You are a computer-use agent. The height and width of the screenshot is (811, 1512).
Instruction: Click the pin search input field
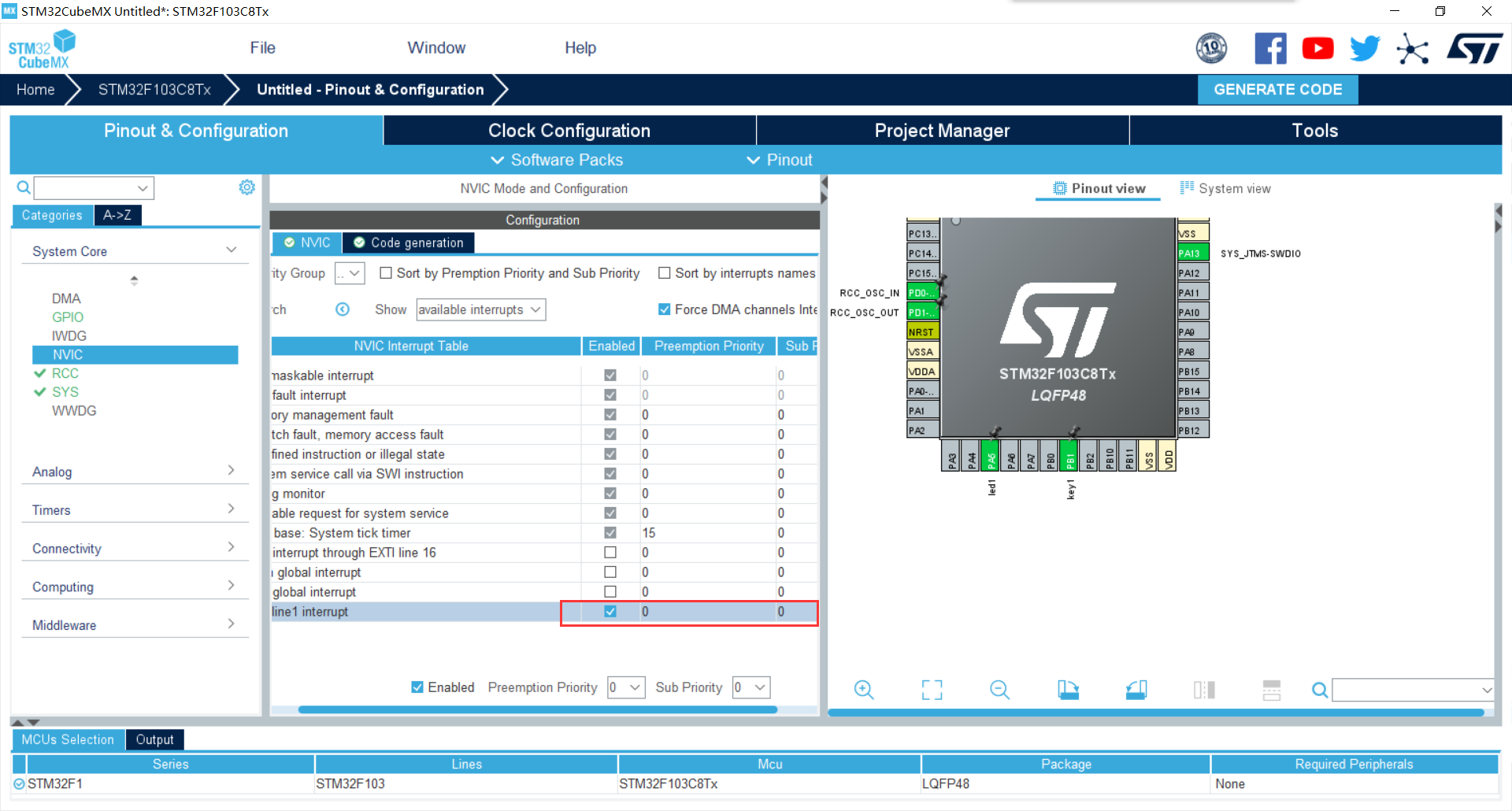(1413, 691)
